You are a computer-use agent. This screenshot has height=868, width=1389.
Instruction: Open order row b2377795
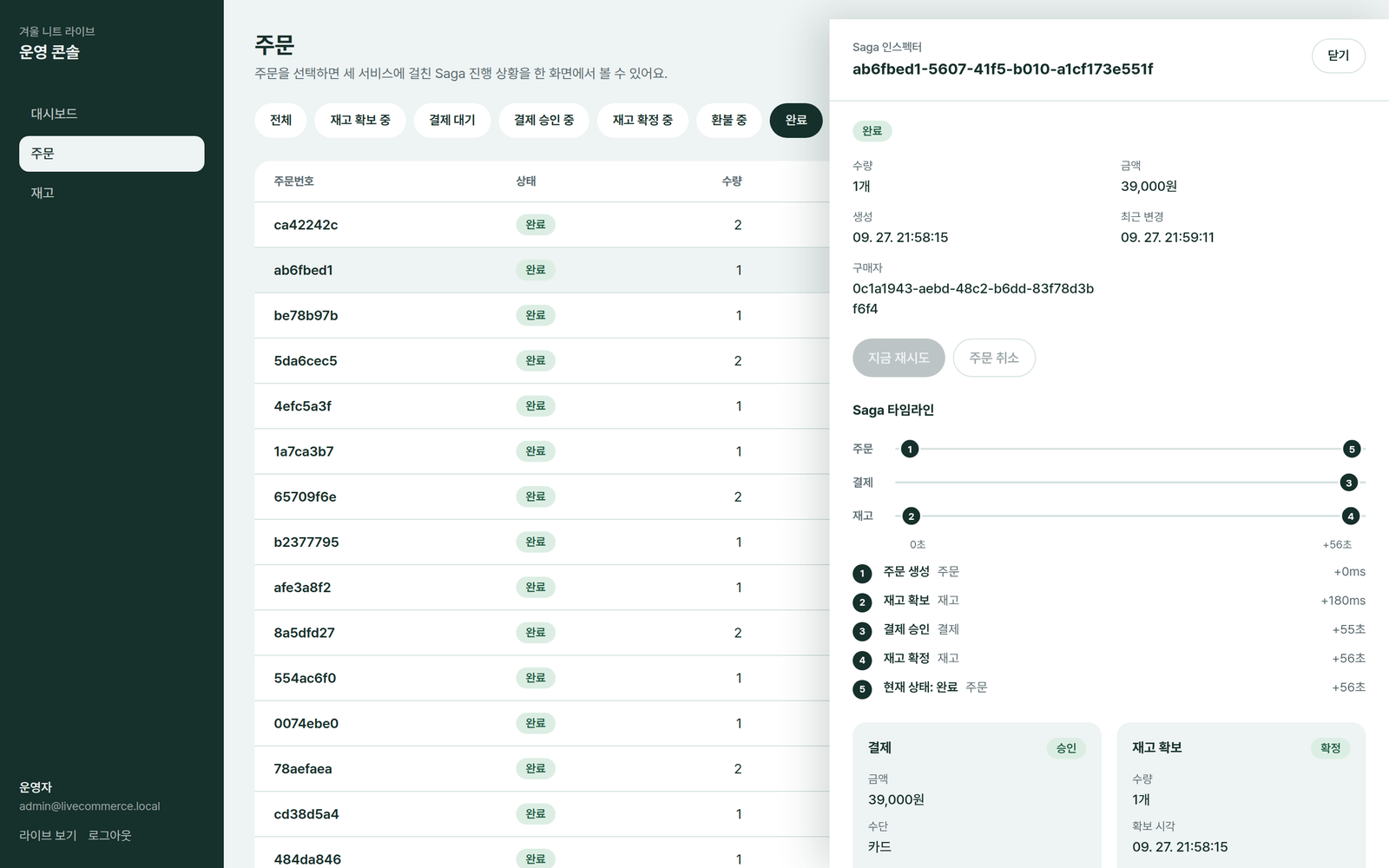pyautogui.click(x=542, y=542)
